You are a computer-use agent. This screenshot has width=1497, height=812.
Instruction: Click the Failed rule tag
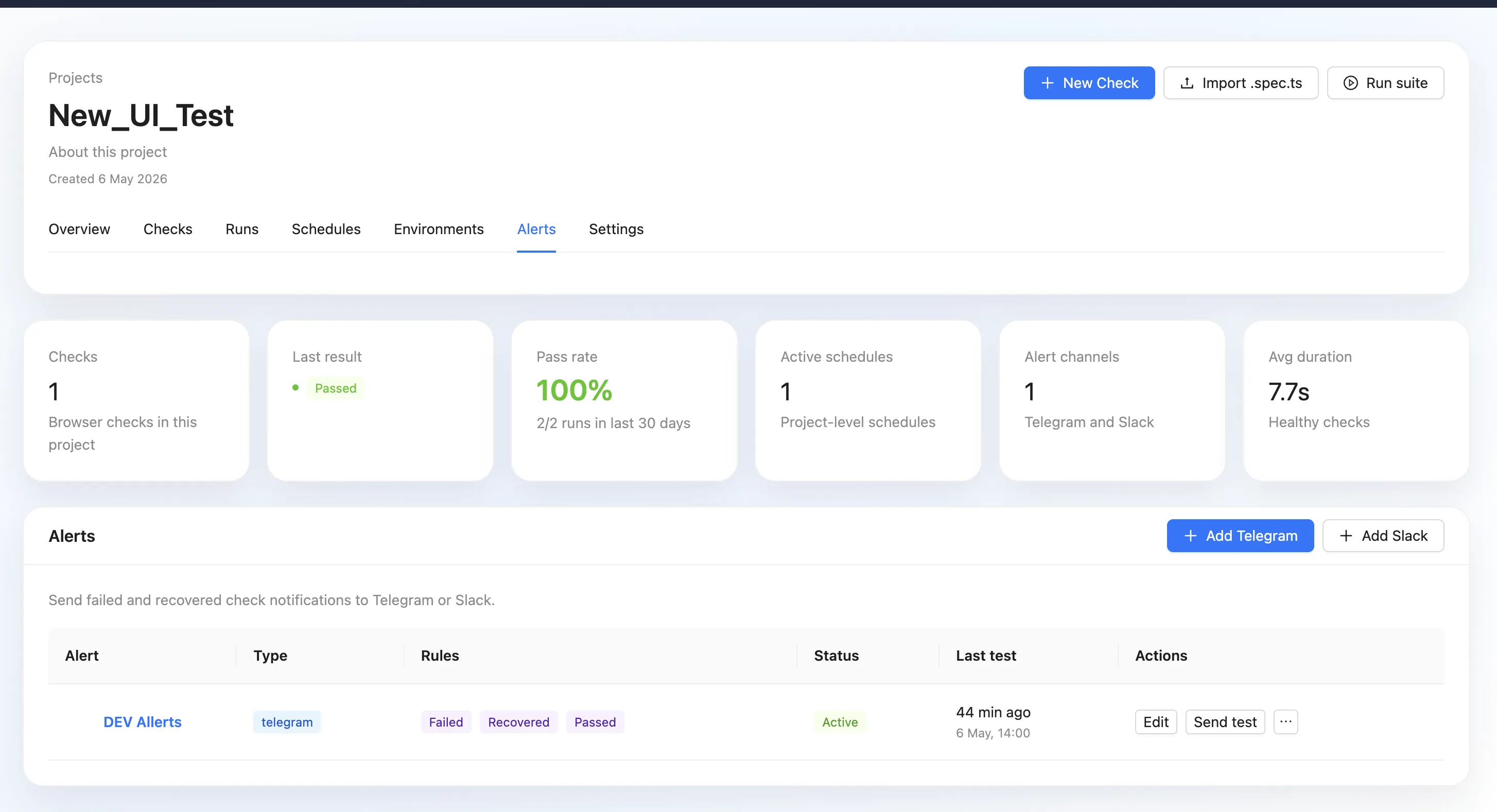(446, 722)
